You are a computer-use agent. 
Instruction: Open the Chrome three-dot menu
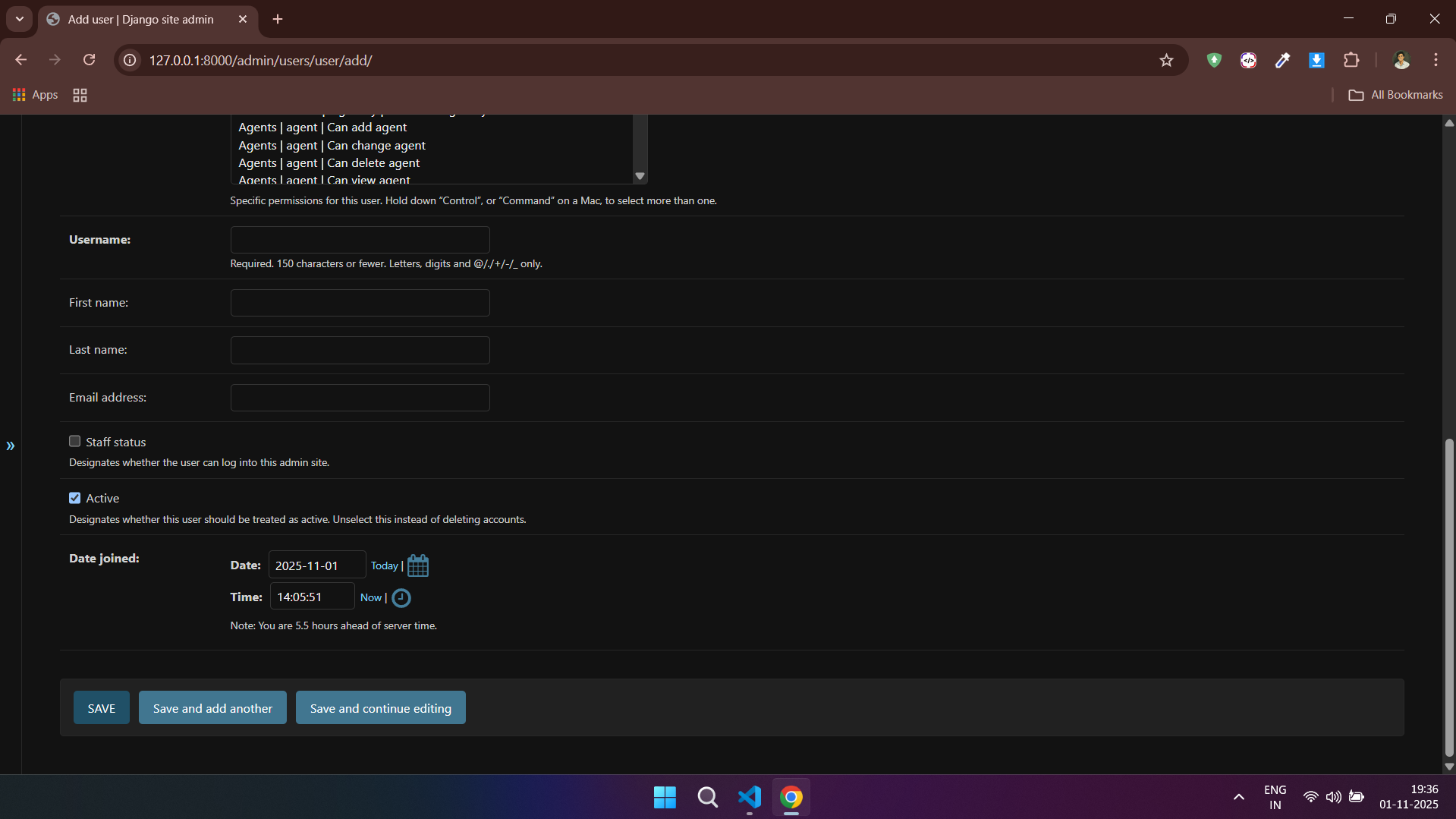coord(1436,61)
